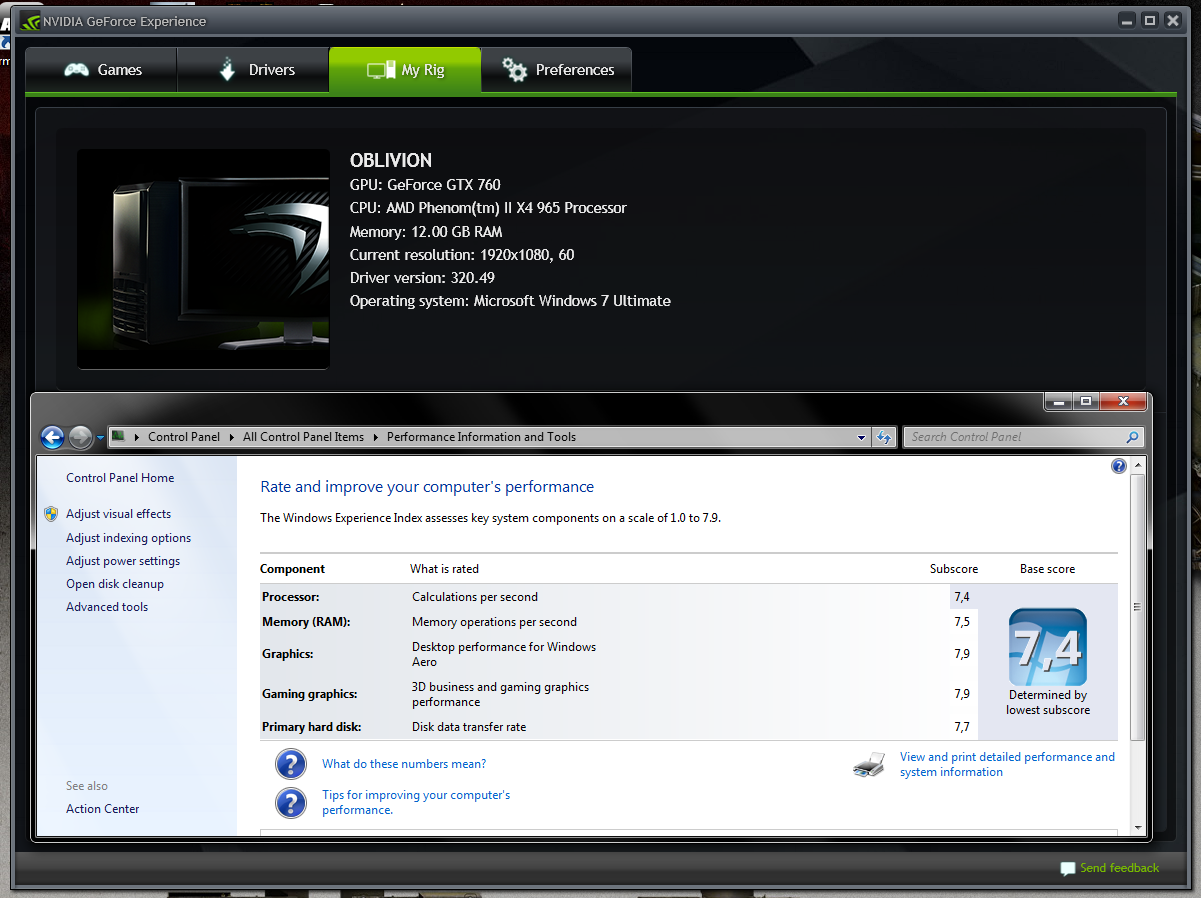Click Driver version: 320.49 text
This screenshot has width=1201, height=898.
[422, 277]
